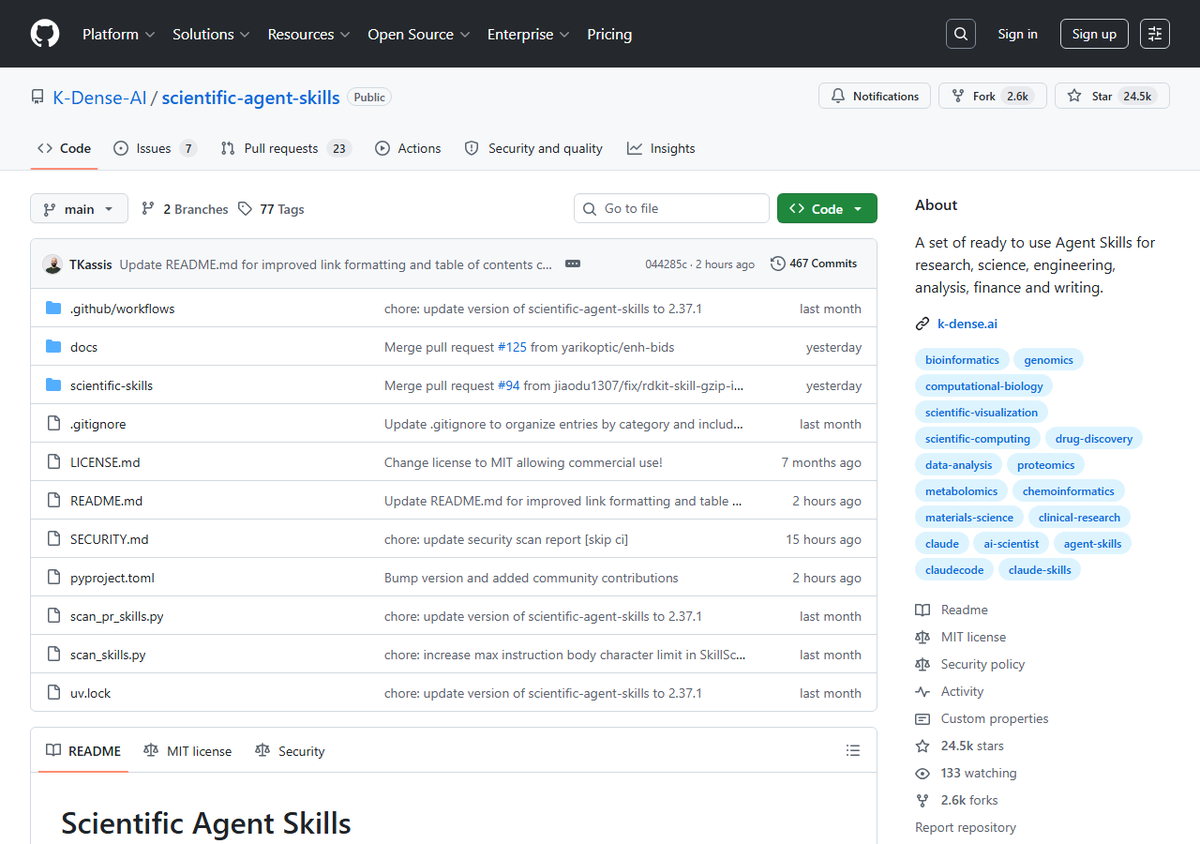Image resolution: width=1200 pixels, height=844 pixels.
Task: Open the SECURITY.md file
Action: 109,539
